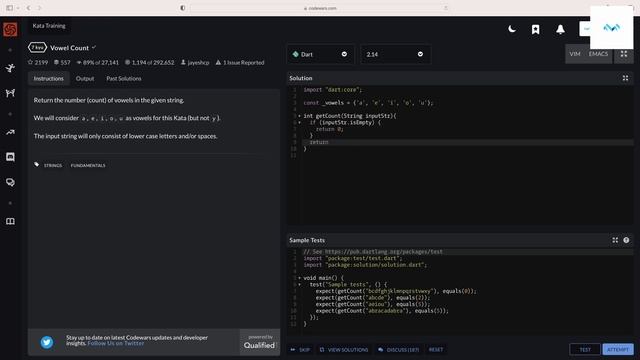Open the Discord chat sidebar icon

coord(10,157)
